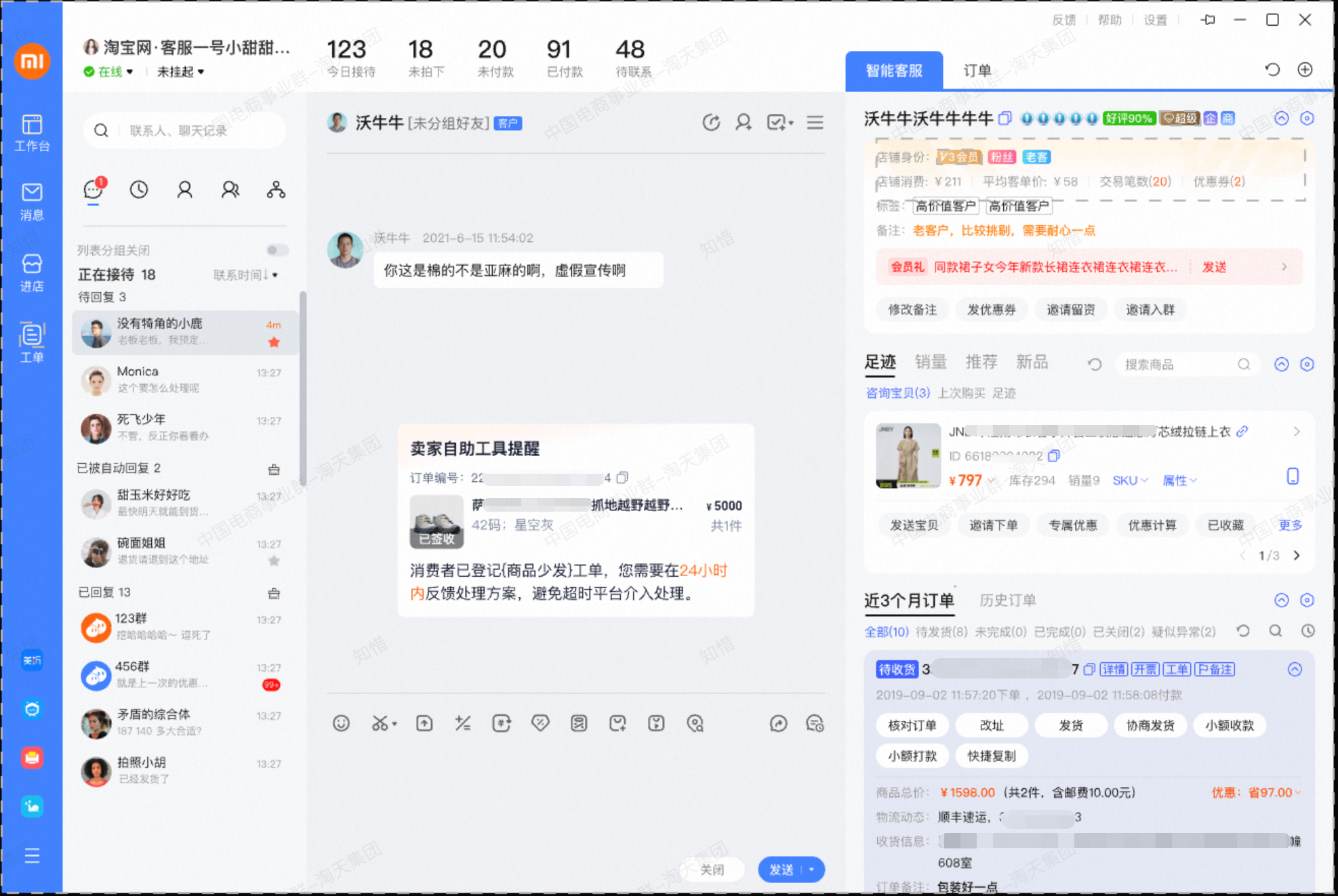Open the 在线 status dropdown
The image size is (1338, 896).
[x=108, y=72]
